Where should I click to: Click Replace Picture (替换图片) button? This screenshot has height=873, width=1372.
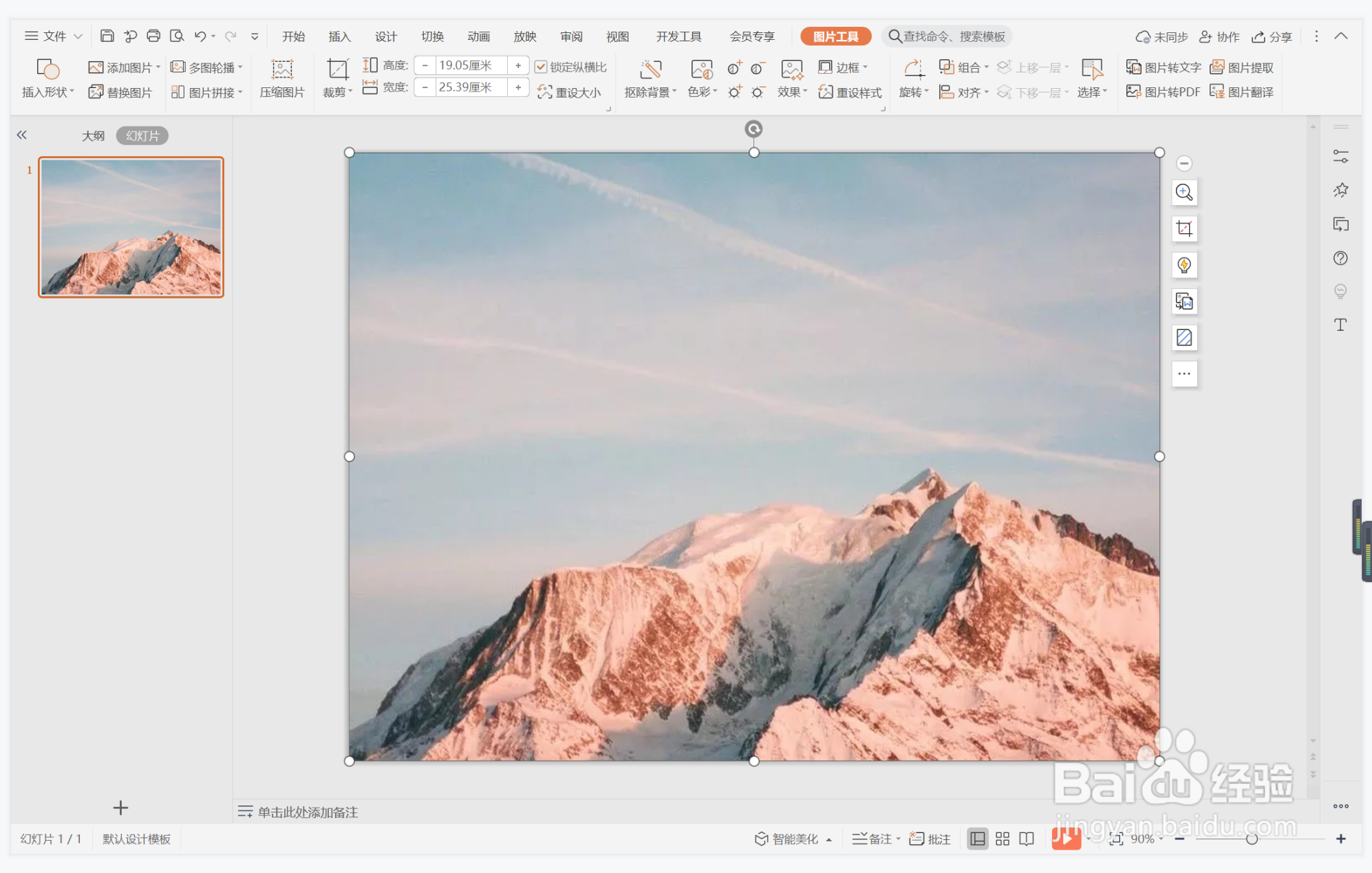[120, 92]
